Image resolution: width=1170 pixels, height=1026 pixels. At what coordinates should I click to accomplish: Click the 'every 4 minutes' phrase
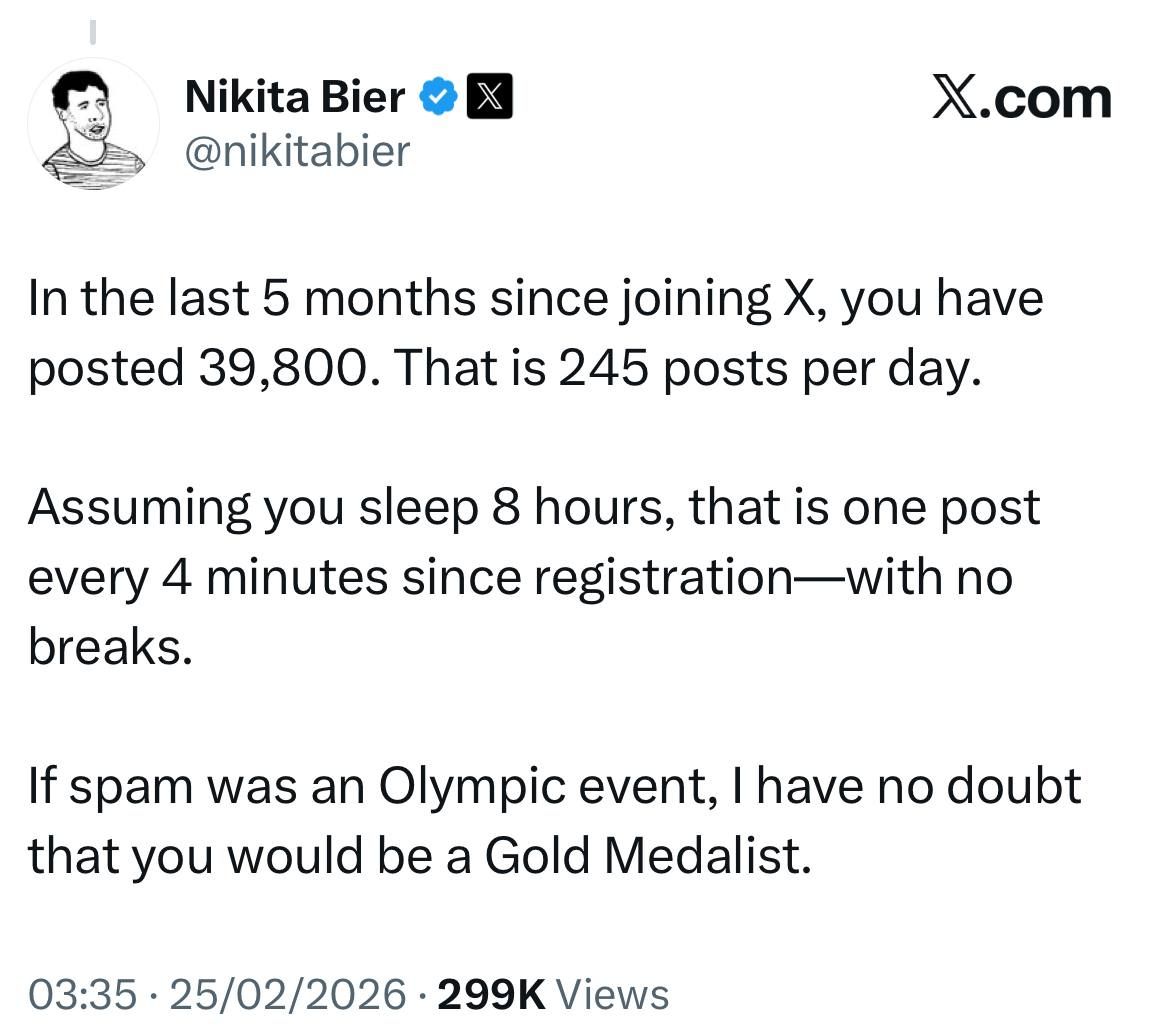(208, 578)
